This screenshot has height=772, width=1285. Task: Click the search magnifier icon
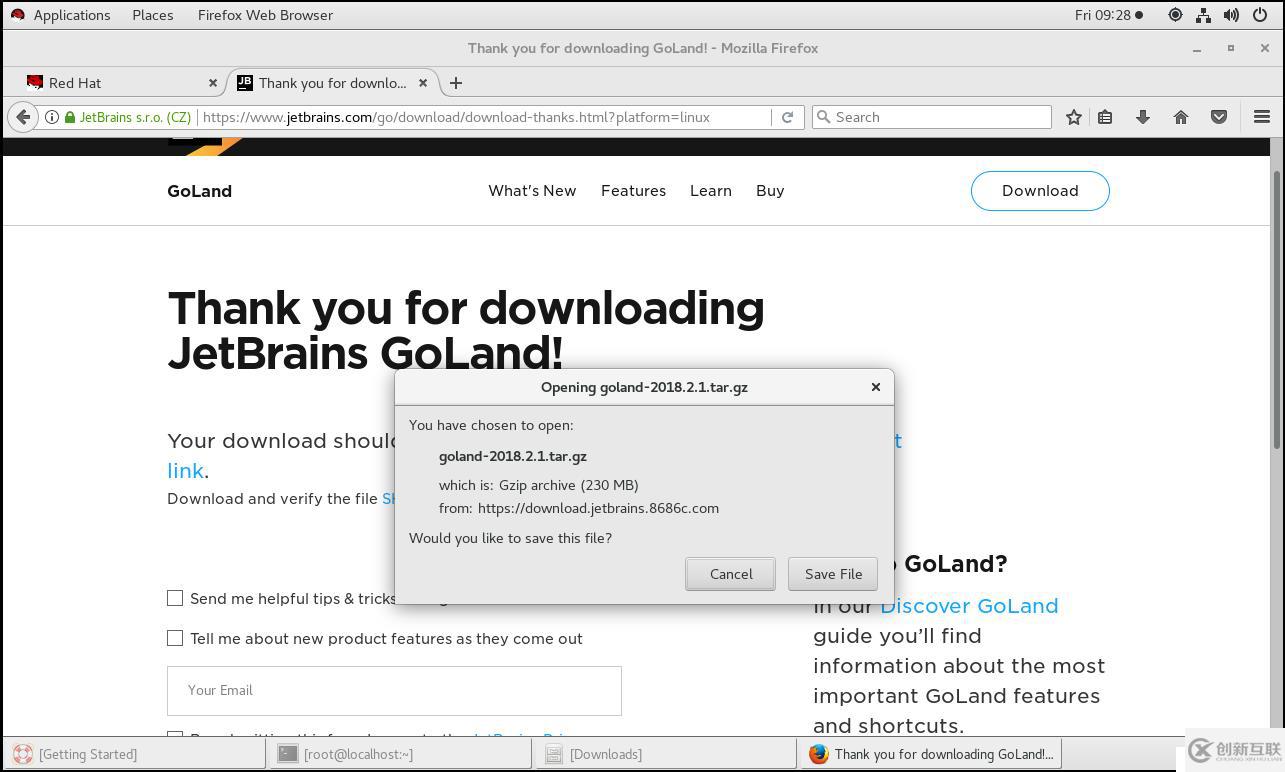[824, 117]
